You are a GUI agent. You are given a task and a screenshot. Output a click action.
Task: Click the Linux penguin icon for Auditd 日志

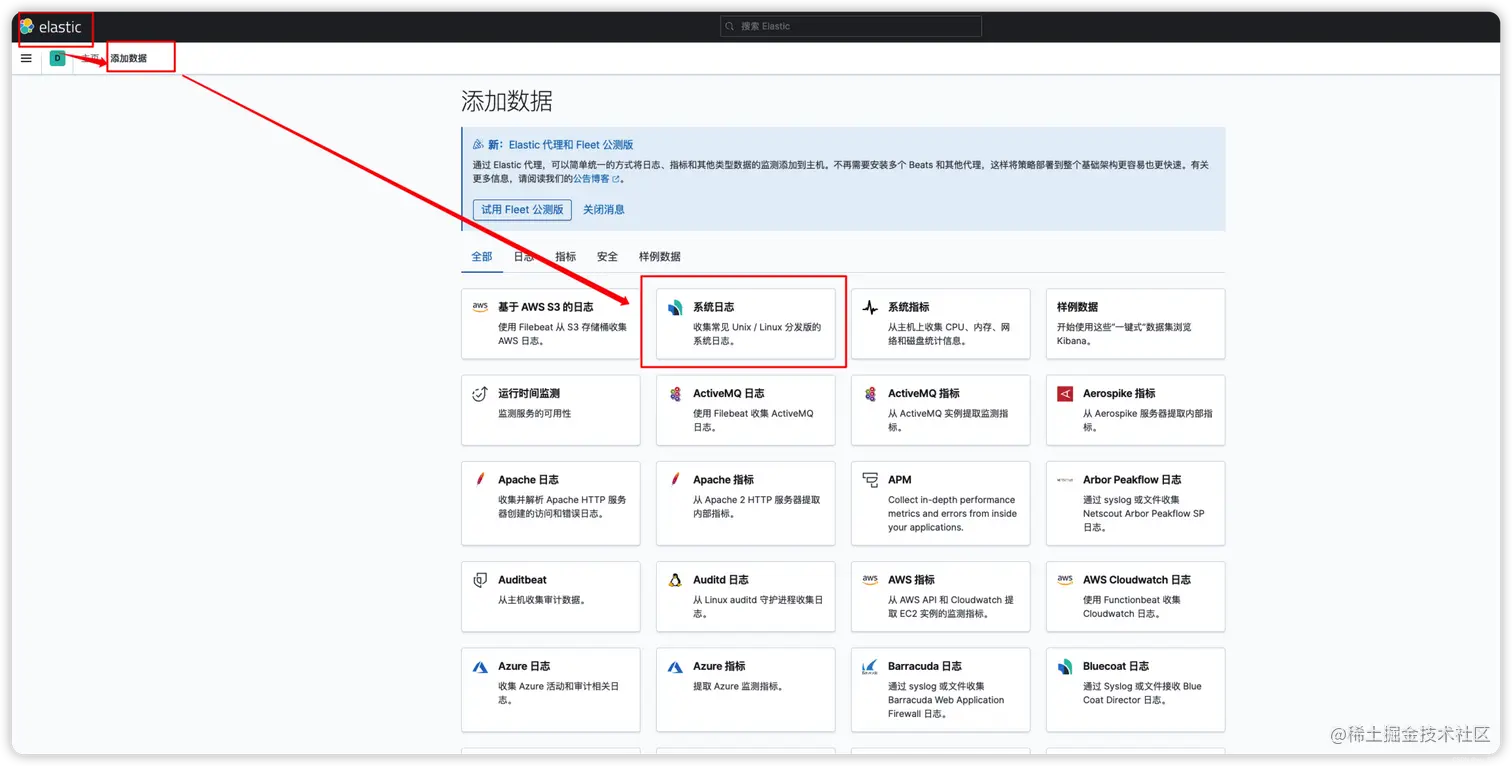tap(675, 579)
